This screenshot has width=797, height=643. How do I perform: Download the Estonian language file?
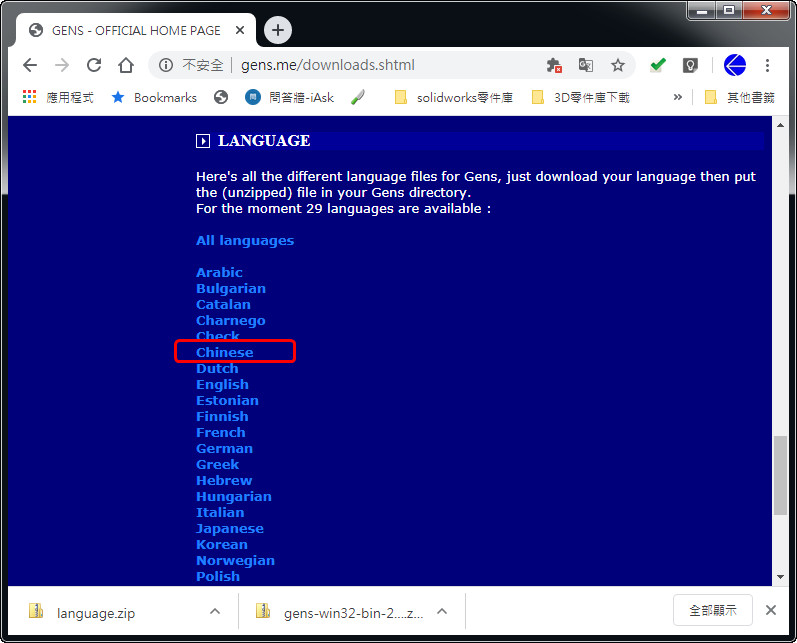coord(227,401)
